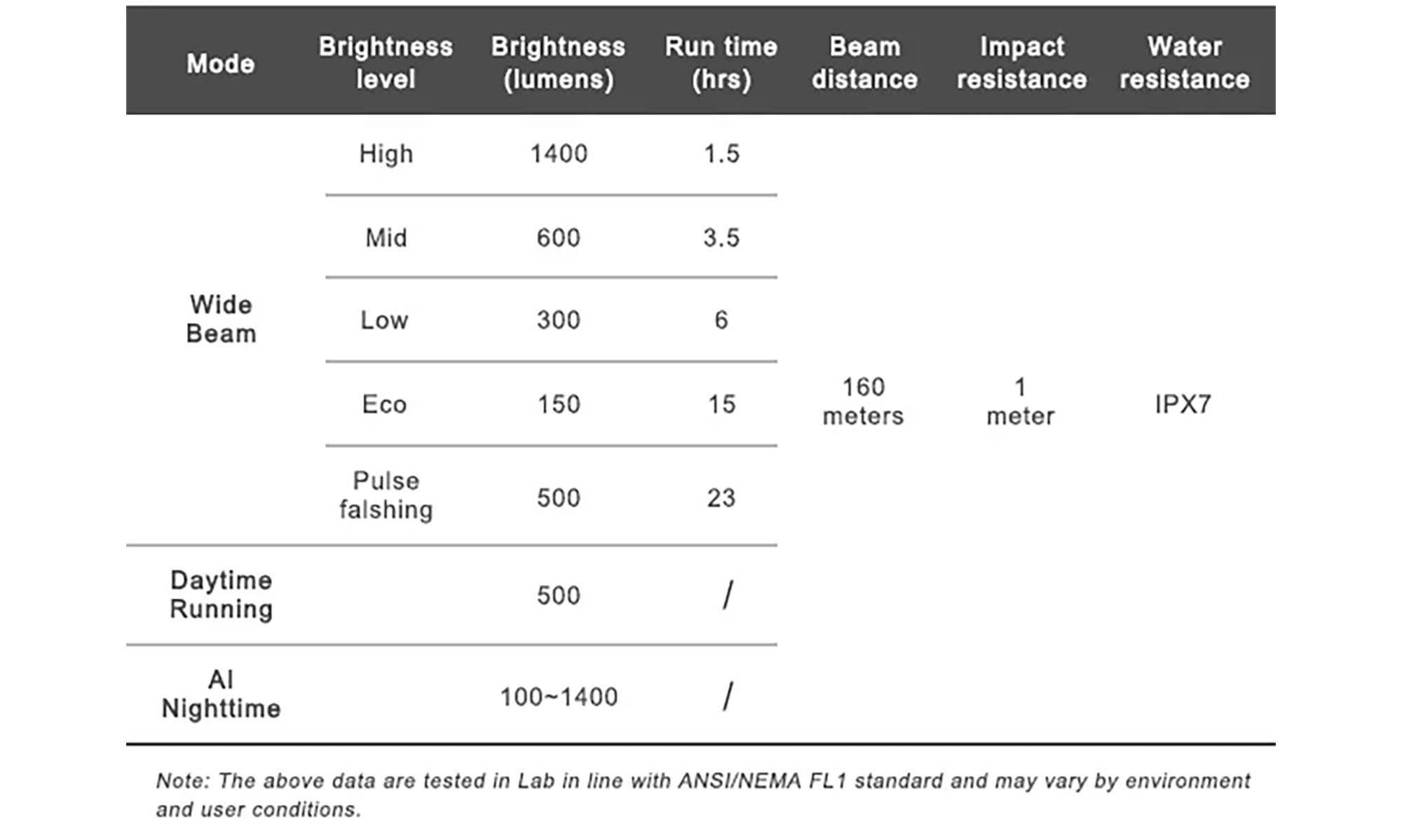
Task: Select the Beam distance header
Action: click(864, 63)
